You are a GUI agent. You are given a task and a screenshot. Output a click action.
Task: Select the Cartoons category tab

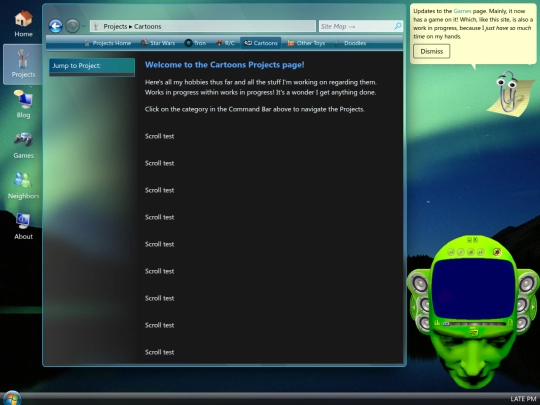pyautogui.click(x=261, y=43)
